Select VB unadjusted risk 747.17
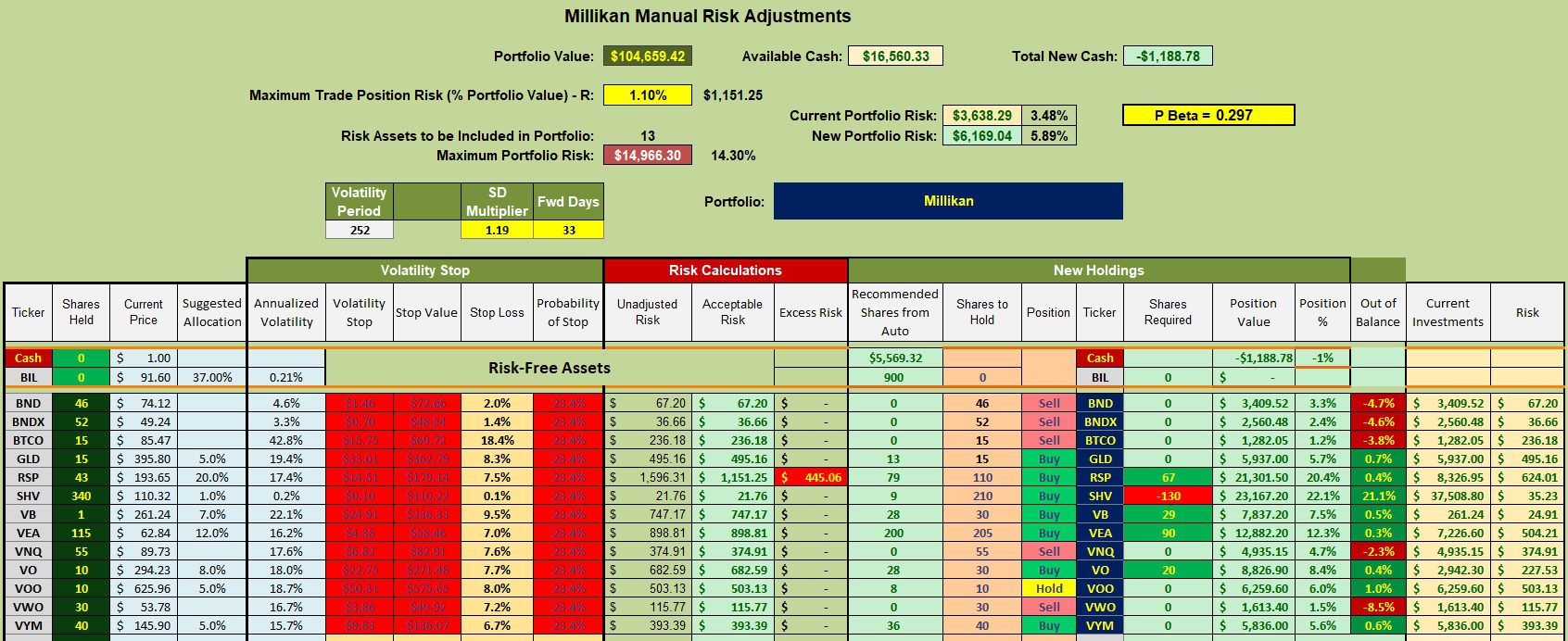This screenshot has width=1568, height=641. coord(648,515)
